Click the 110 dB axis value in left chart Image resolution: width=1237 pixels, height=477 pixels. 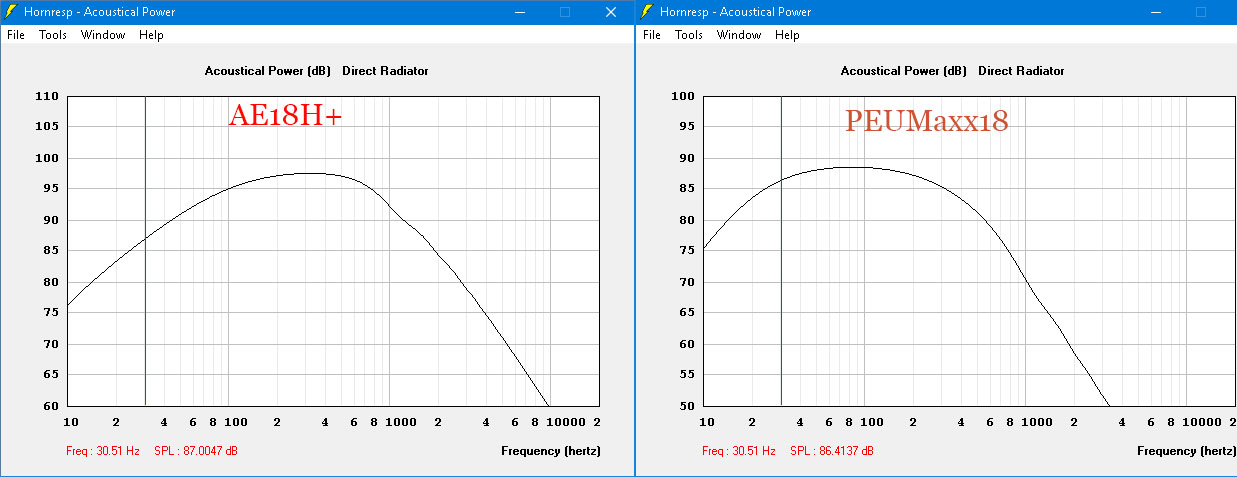click(47, 97)
